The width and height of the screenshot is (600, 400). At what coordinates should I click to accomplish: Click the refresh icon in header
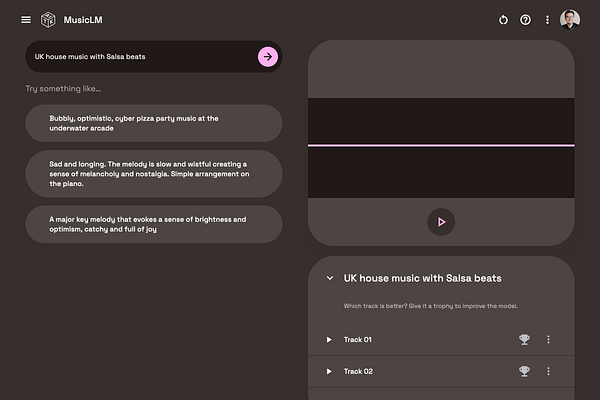(503, 20)
